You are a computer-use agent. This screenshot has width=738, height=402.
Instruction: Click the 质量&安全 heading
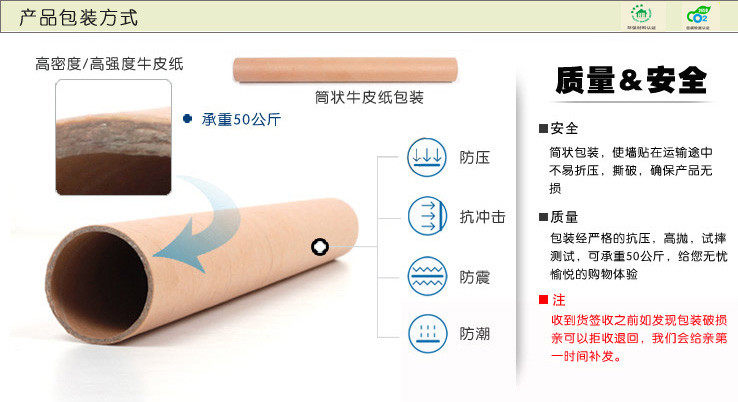[631, 80]
